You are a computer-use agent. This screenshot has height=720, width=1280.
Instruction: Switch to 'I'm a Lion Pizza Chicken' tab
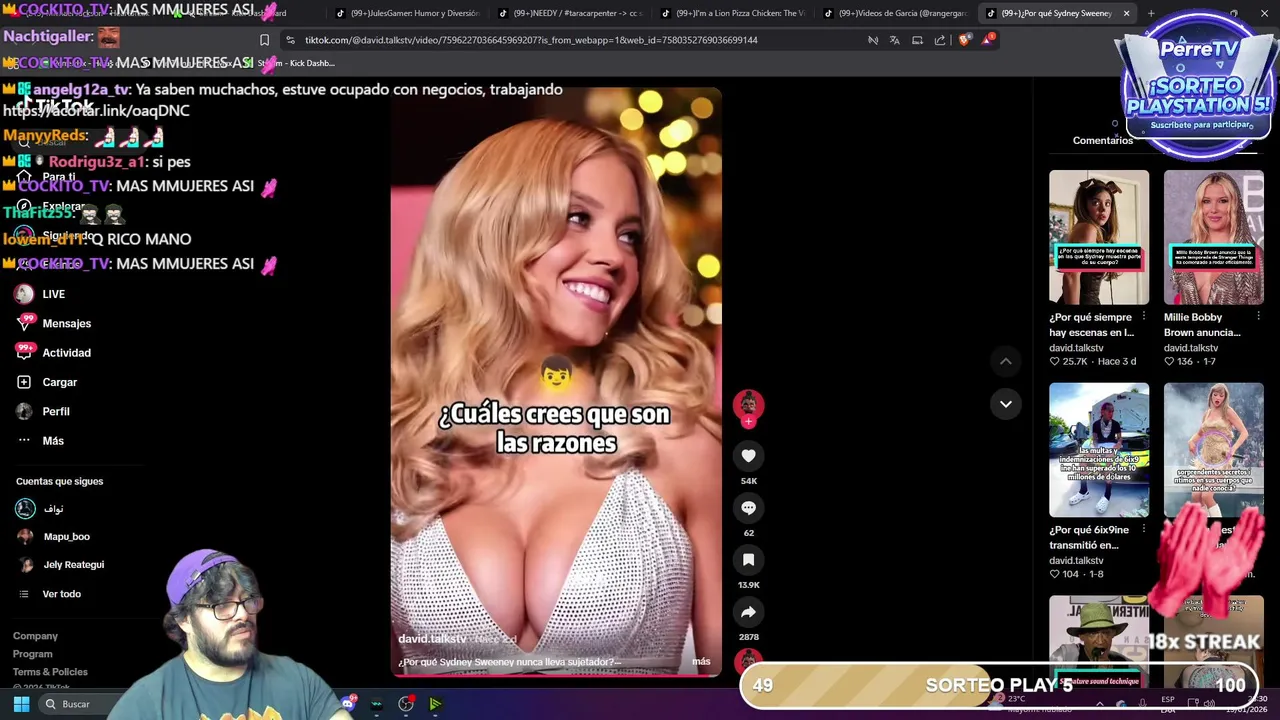point(733,13)
